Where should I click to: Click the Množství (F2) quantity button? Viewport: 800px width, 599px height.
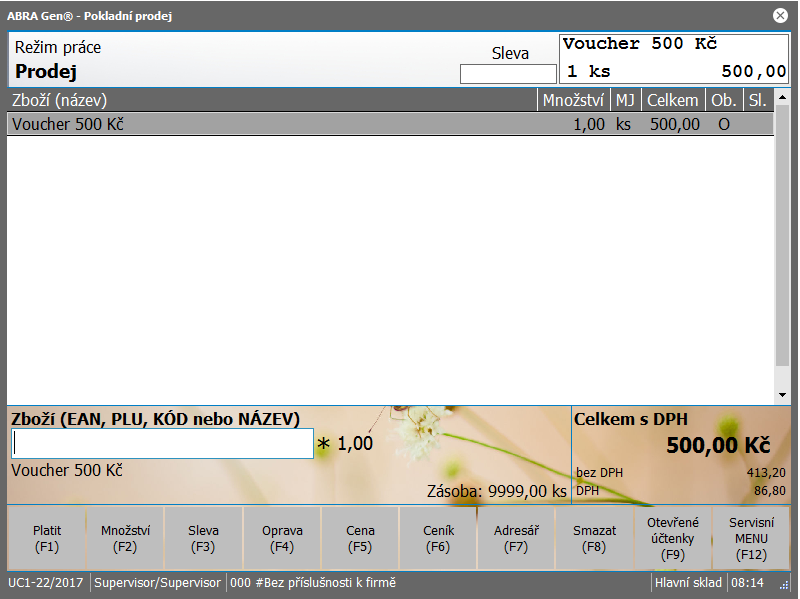click(125, 538)
